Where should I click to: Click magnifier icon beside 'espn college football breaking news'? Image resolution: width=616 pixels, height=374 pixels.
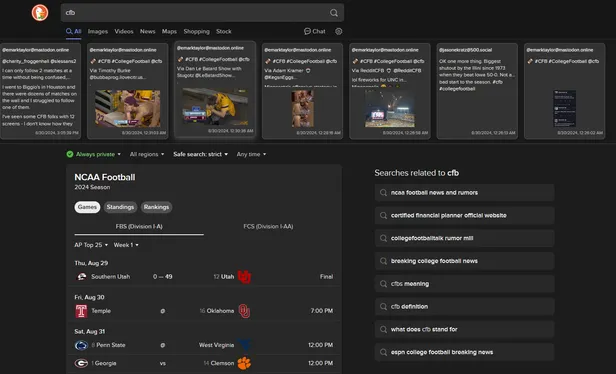click(383, 352)
